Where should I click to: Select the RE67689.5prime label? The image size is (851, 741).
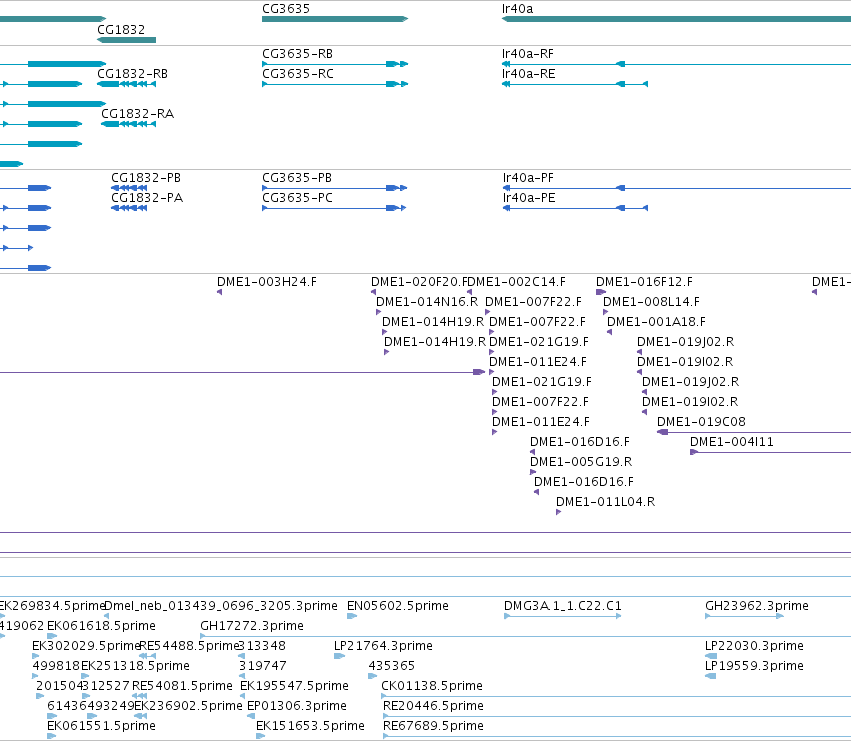point(433,726)
